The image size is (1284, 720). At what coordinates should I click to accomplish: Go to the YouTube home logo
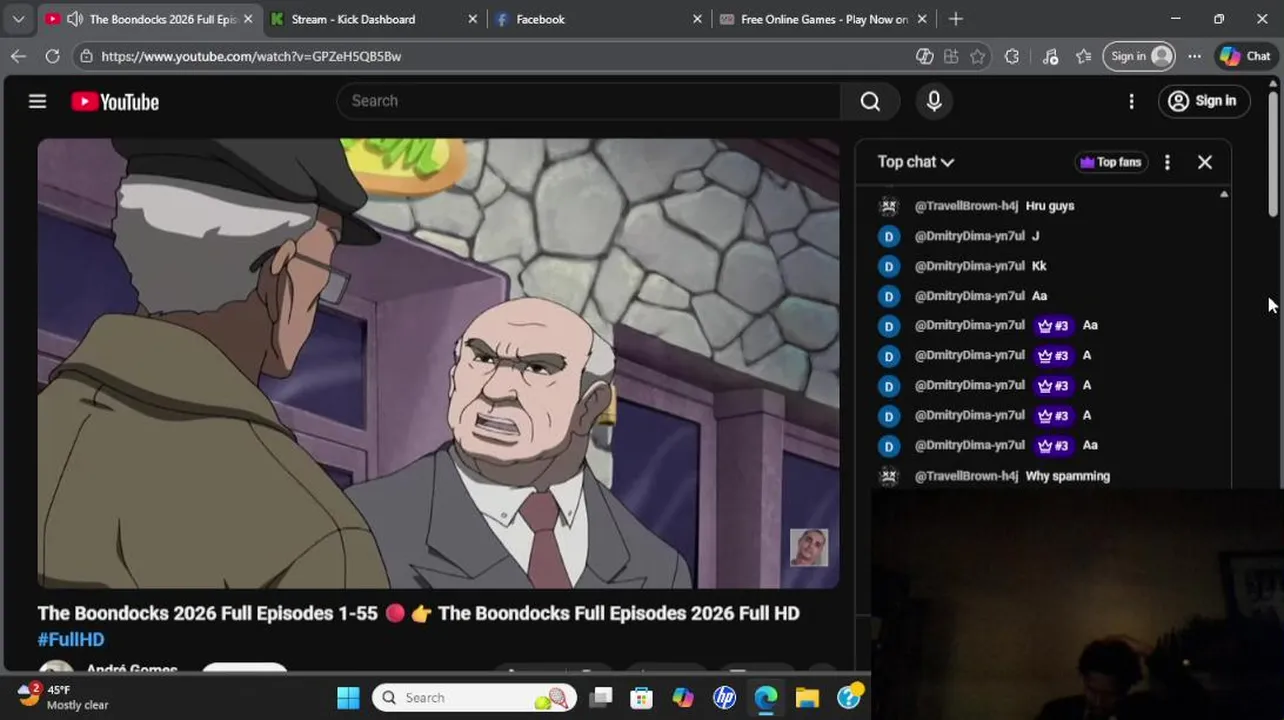click(x=115, y=101)
